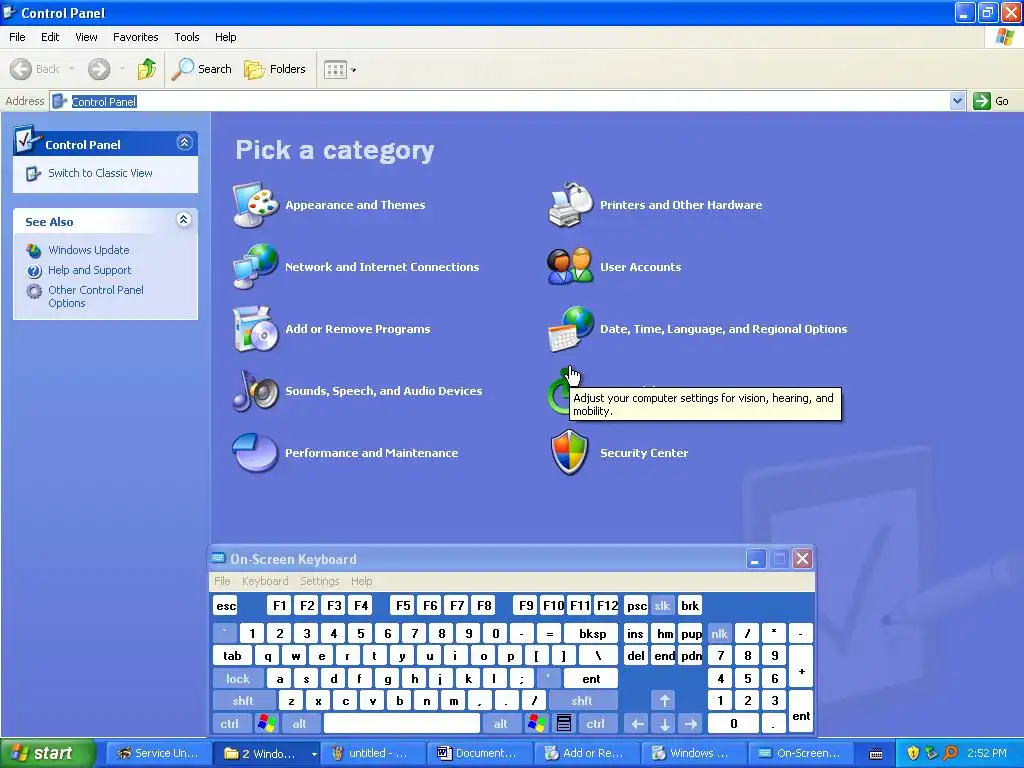Open the Help and Support link
The width and height of the screenshot is (1024, 768).
pyautogui.click(x=89, y=270)
